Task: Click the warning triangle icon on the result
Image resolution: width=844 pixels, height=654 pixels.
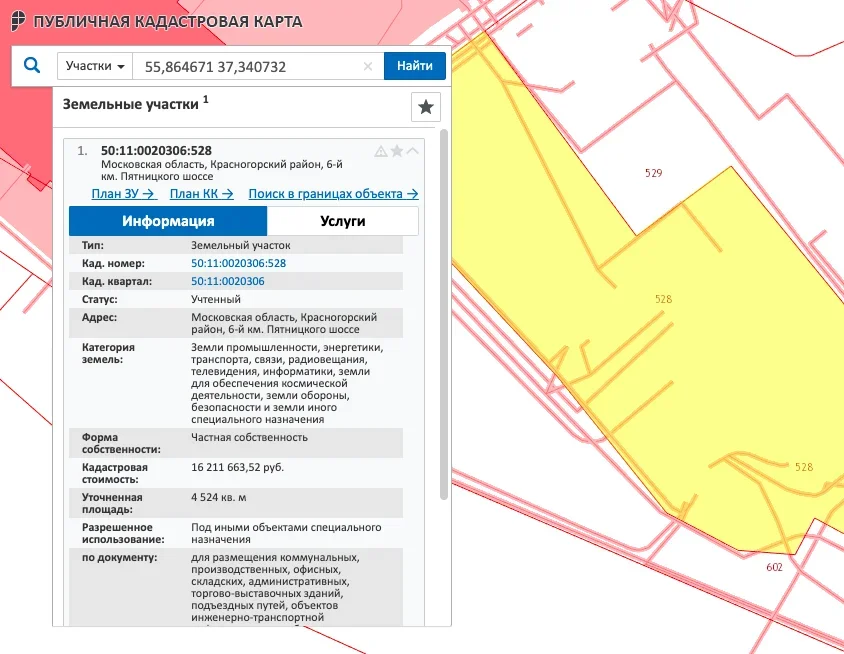Action: point(380,151)
